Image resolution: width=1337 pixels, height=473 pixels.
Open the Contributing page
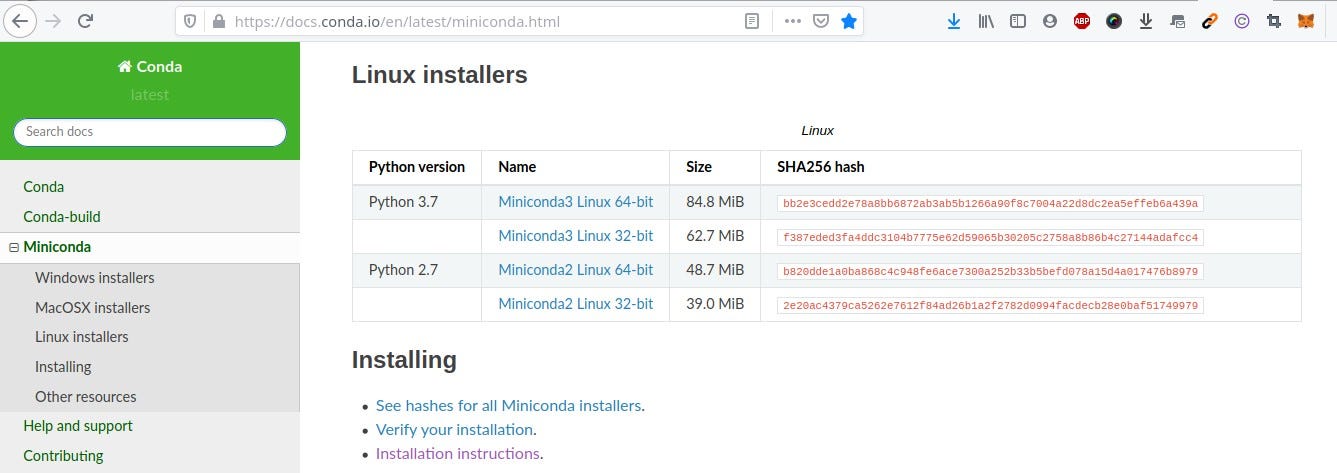[x=63, y=456]
